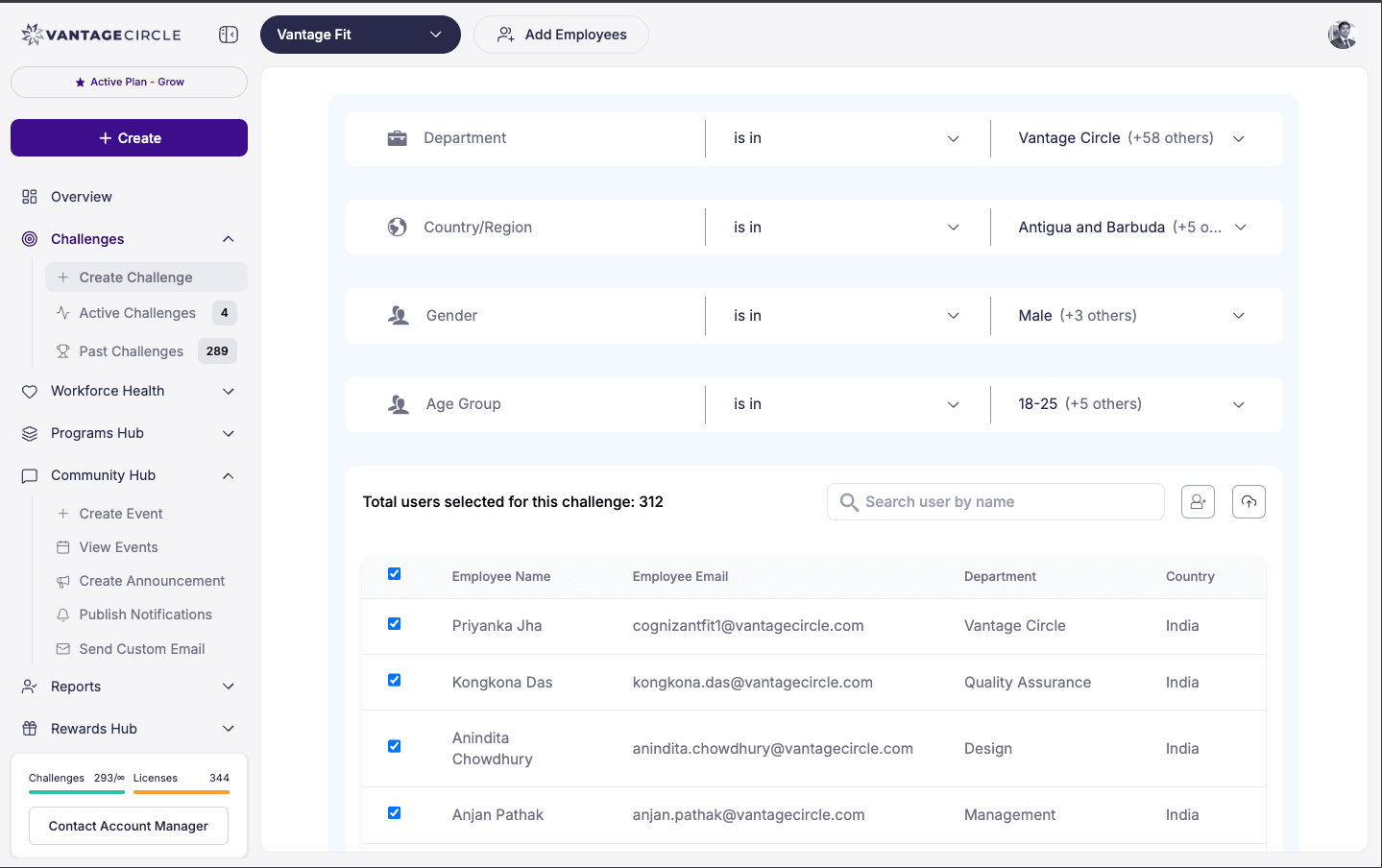The height and width of the screenshot is (868, 1382).
Task: Click the Publish Notifications bell icon
Action: click(63, 615)
